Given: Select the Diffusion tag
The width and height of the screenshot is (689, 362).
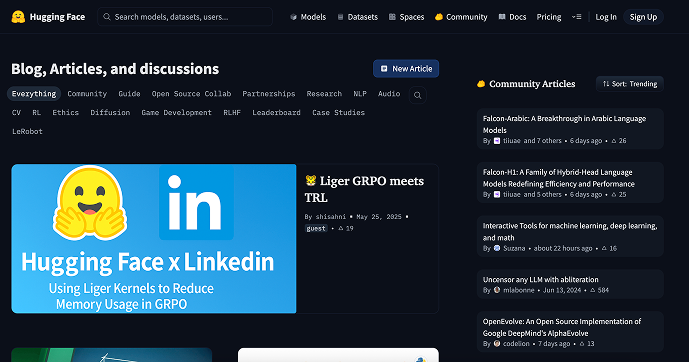Looking at the screenshot, I should [x=110, y=112].
